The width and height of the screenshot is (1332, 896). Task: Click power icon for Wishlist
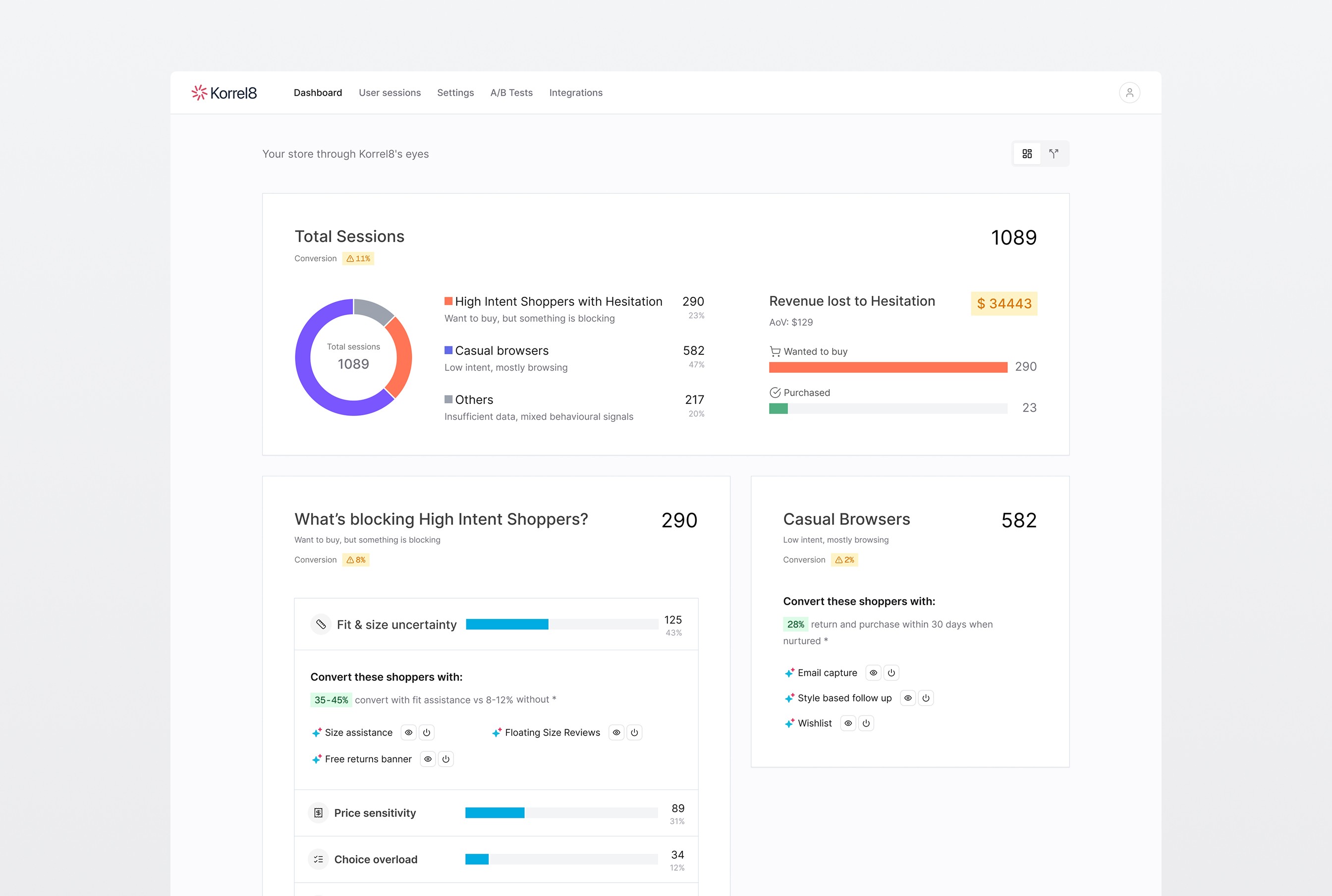point(866,724)
